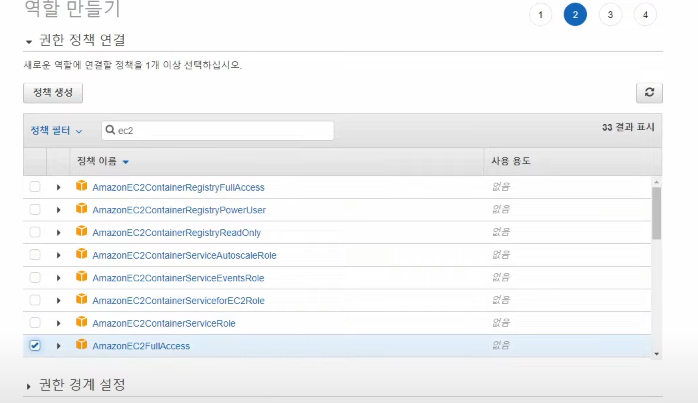The width and height of the screenshot is (698, 403).
Task: Click policy box icon for AmazonEC2ContainerRegistryFullAccess
Action: click(x=81, y=186)
